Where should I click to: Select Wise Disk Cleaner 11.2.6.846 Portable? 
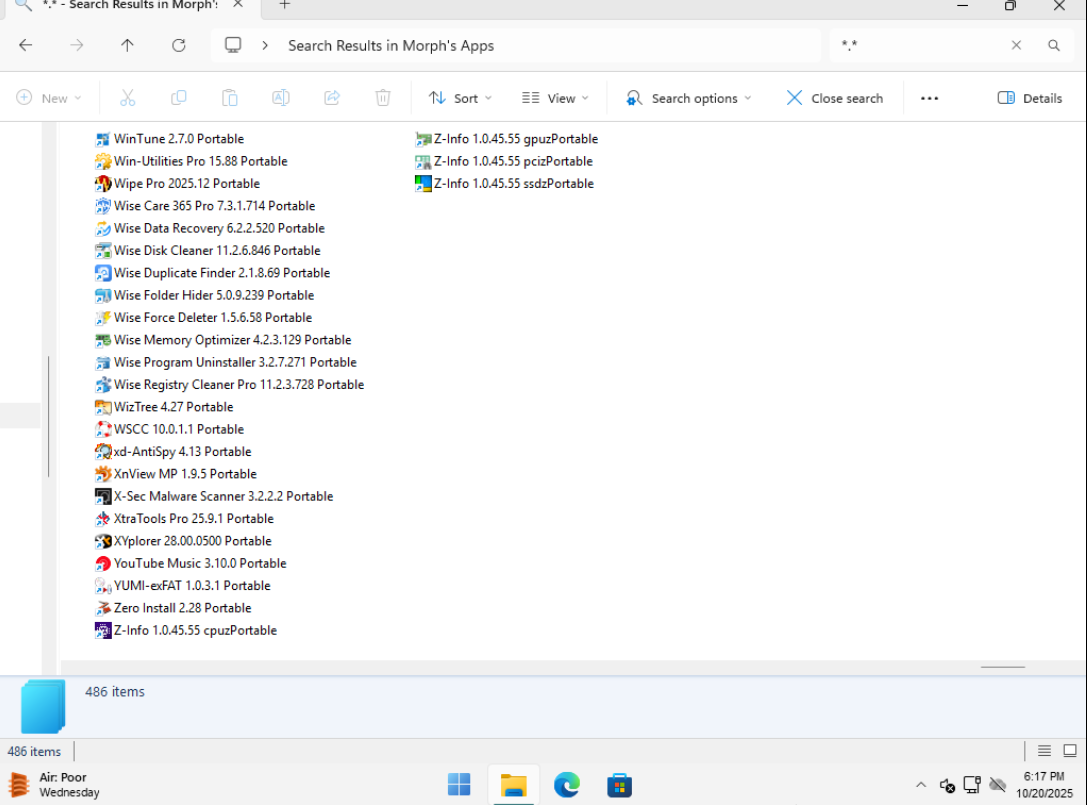pyautogui.click(x=217, y=250)
